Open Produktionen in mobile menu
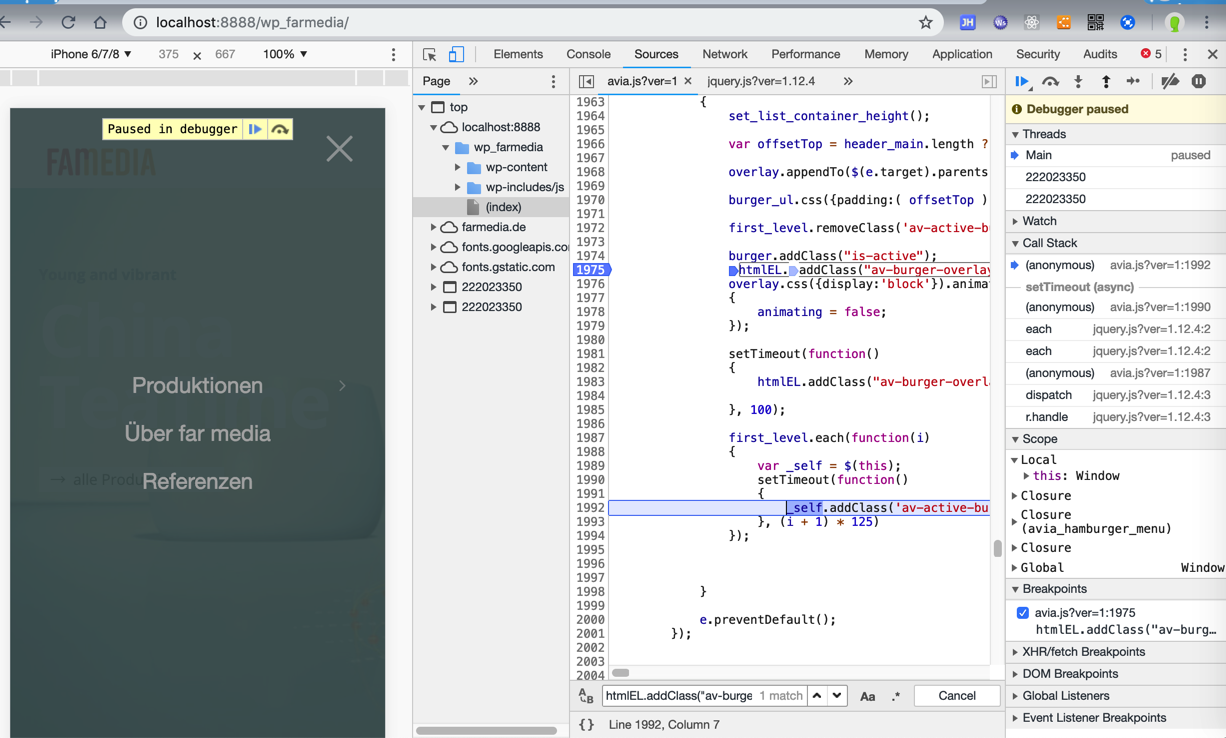1226x738 pixels. tap(197, 385)
